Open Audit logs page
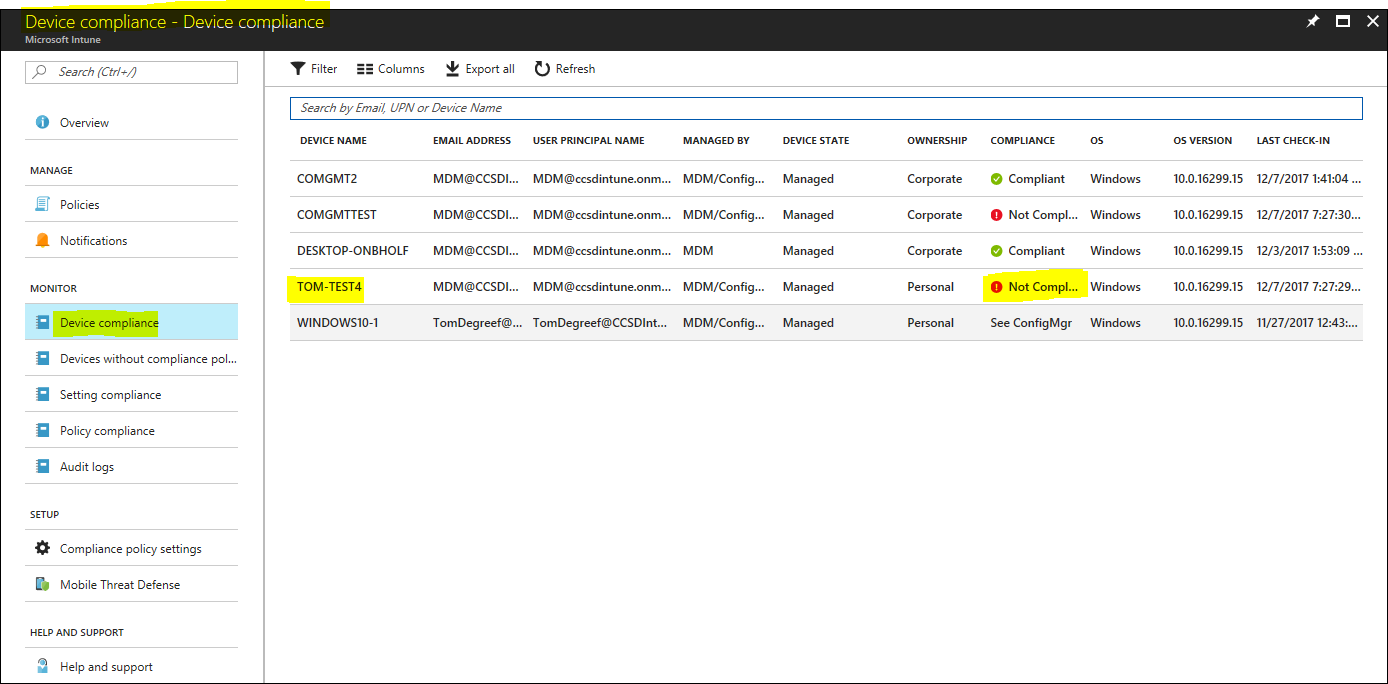This screenshot has height=684, width=1388. tap(131, 466)
